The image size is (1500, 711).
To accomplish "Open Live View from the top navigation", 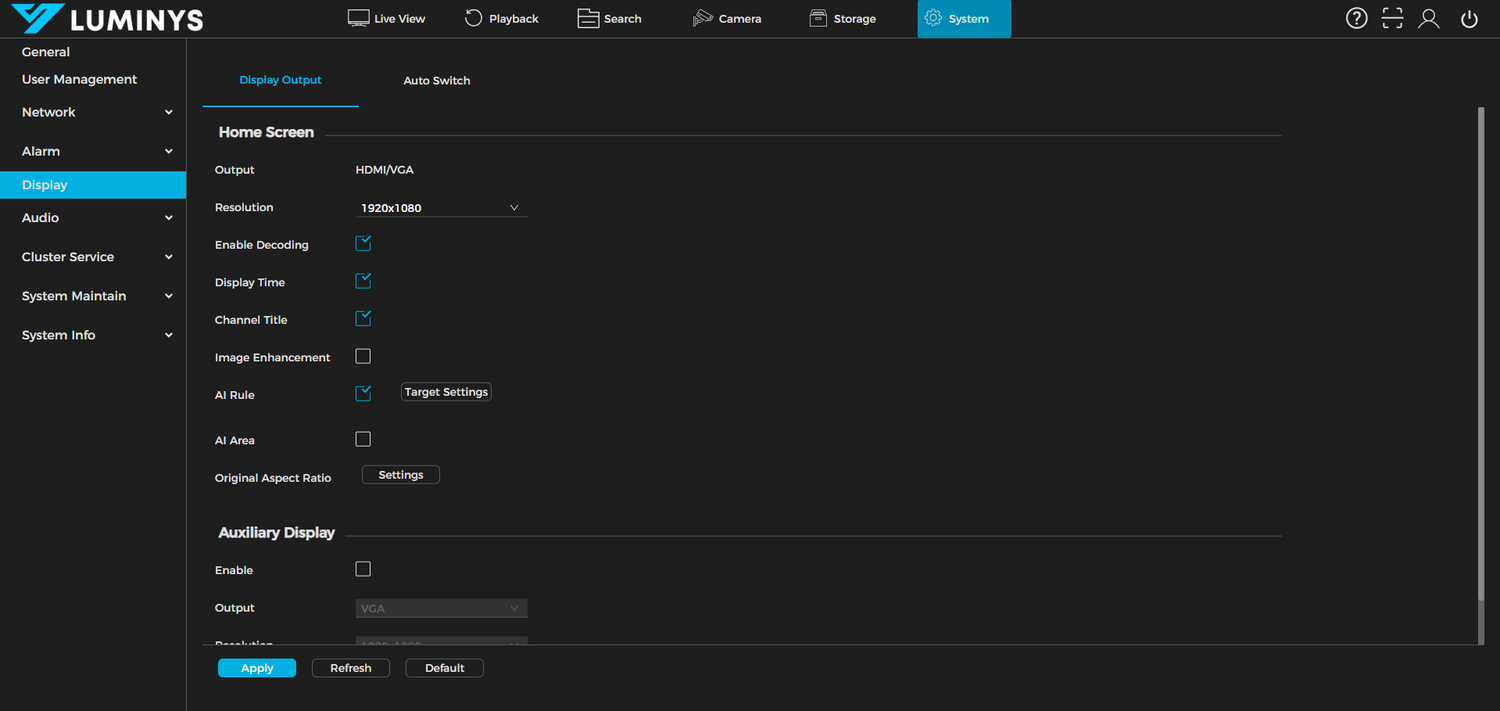I will (x=386, y=18).
